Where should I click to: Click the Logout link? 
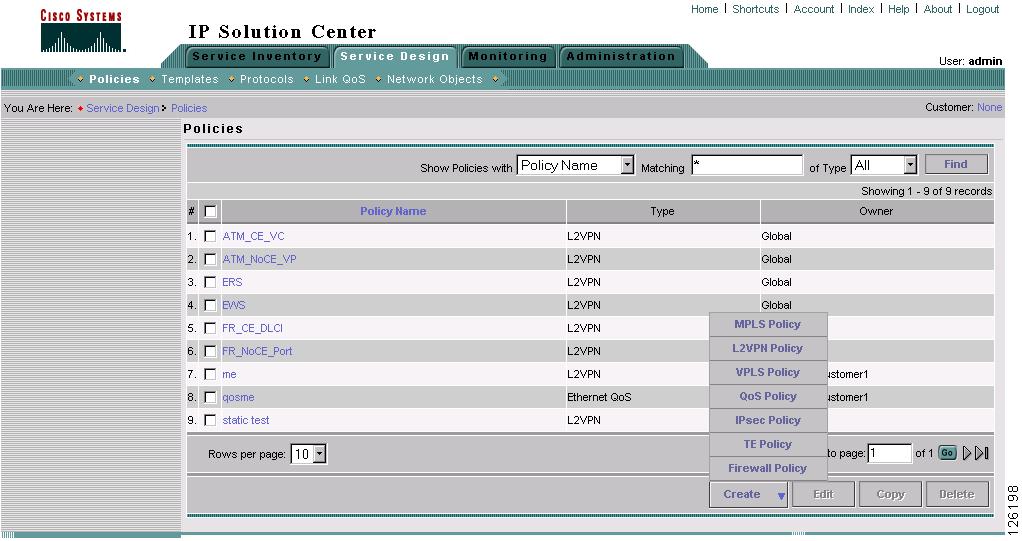click(x=982, y=9)
